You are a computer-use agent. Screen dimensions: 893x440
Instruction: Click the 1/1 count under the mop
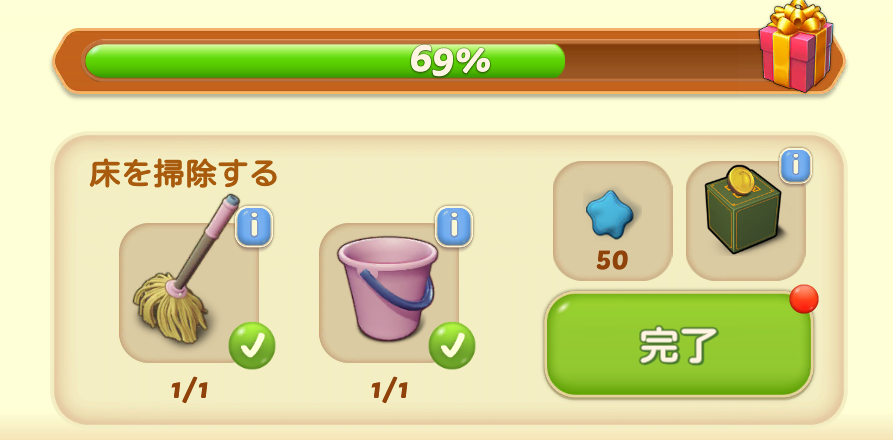click(189, 390)
